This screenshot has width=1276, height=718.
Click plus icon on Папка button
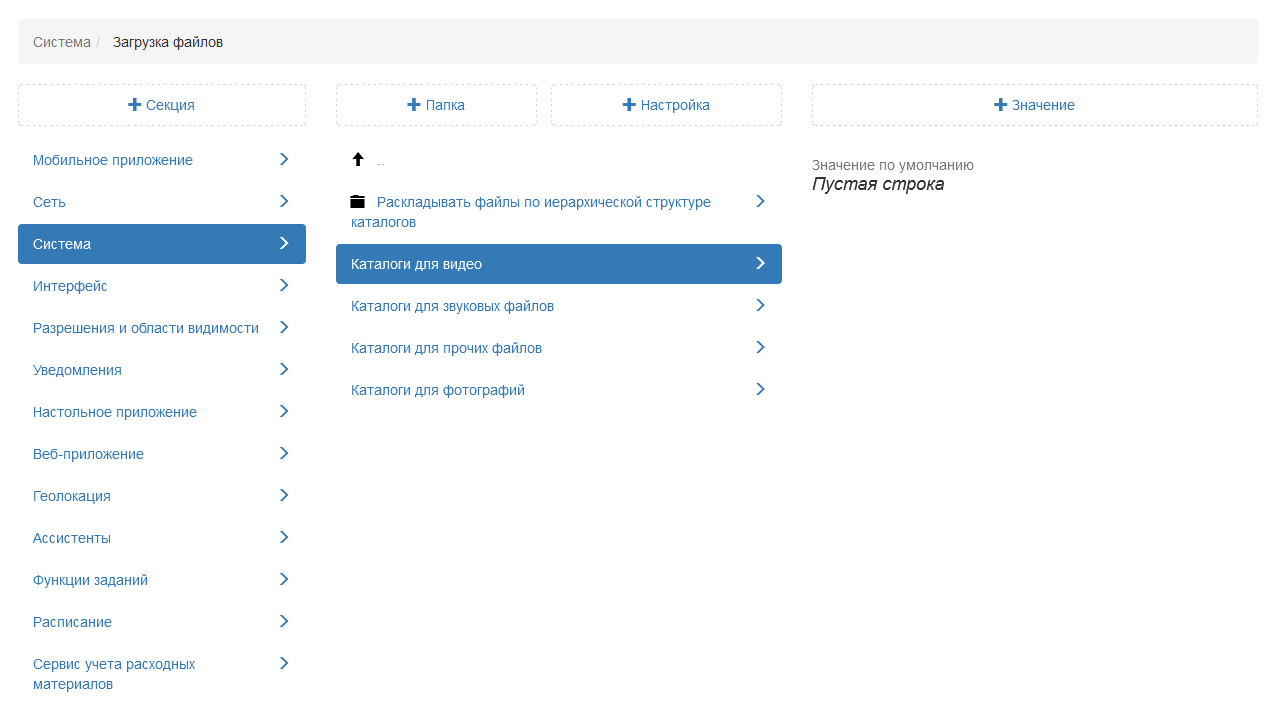(x=414, y=105)
